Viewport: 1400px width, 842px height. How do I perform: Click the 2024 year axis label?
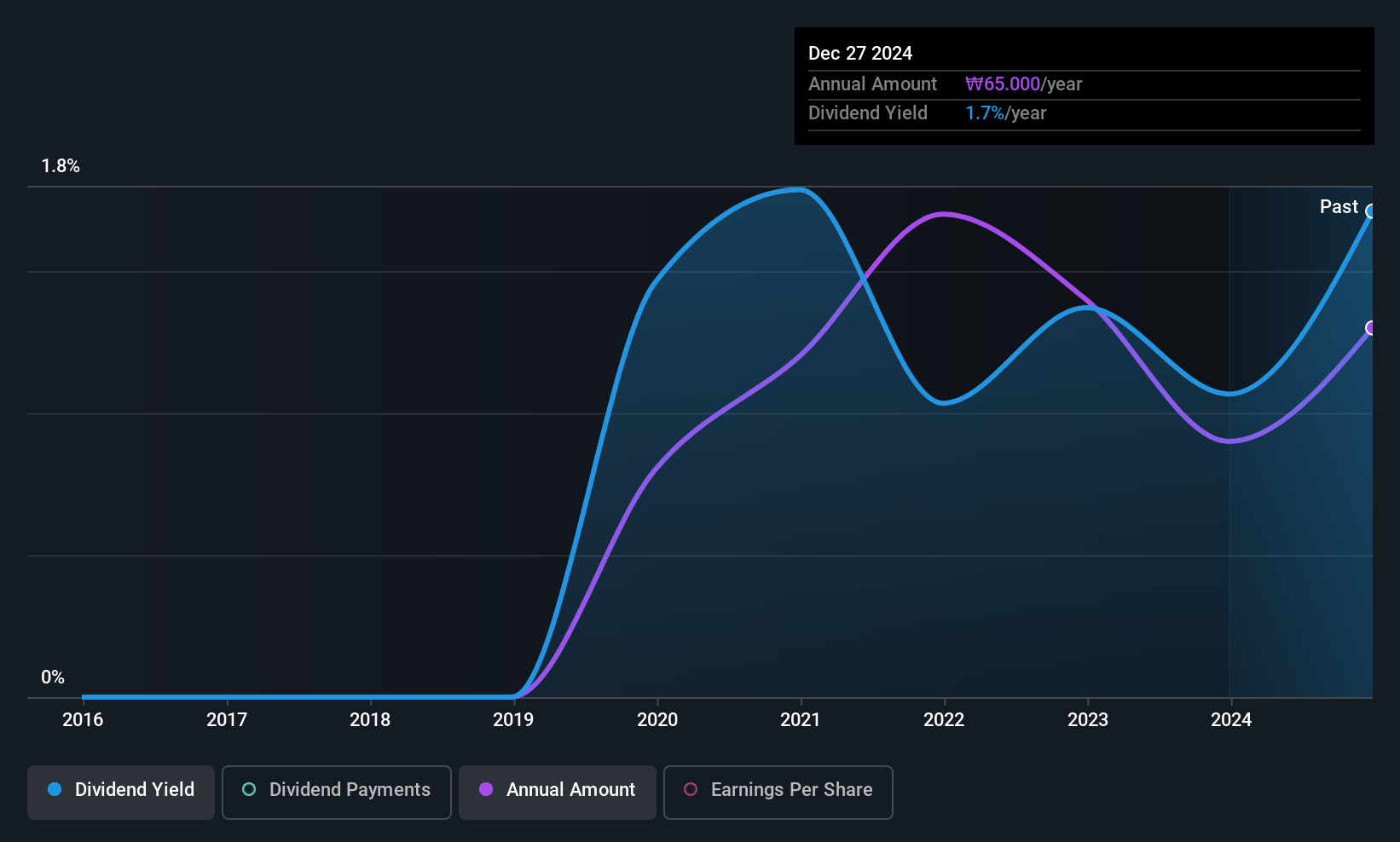pyautogui.click(x=1231, y=720)
